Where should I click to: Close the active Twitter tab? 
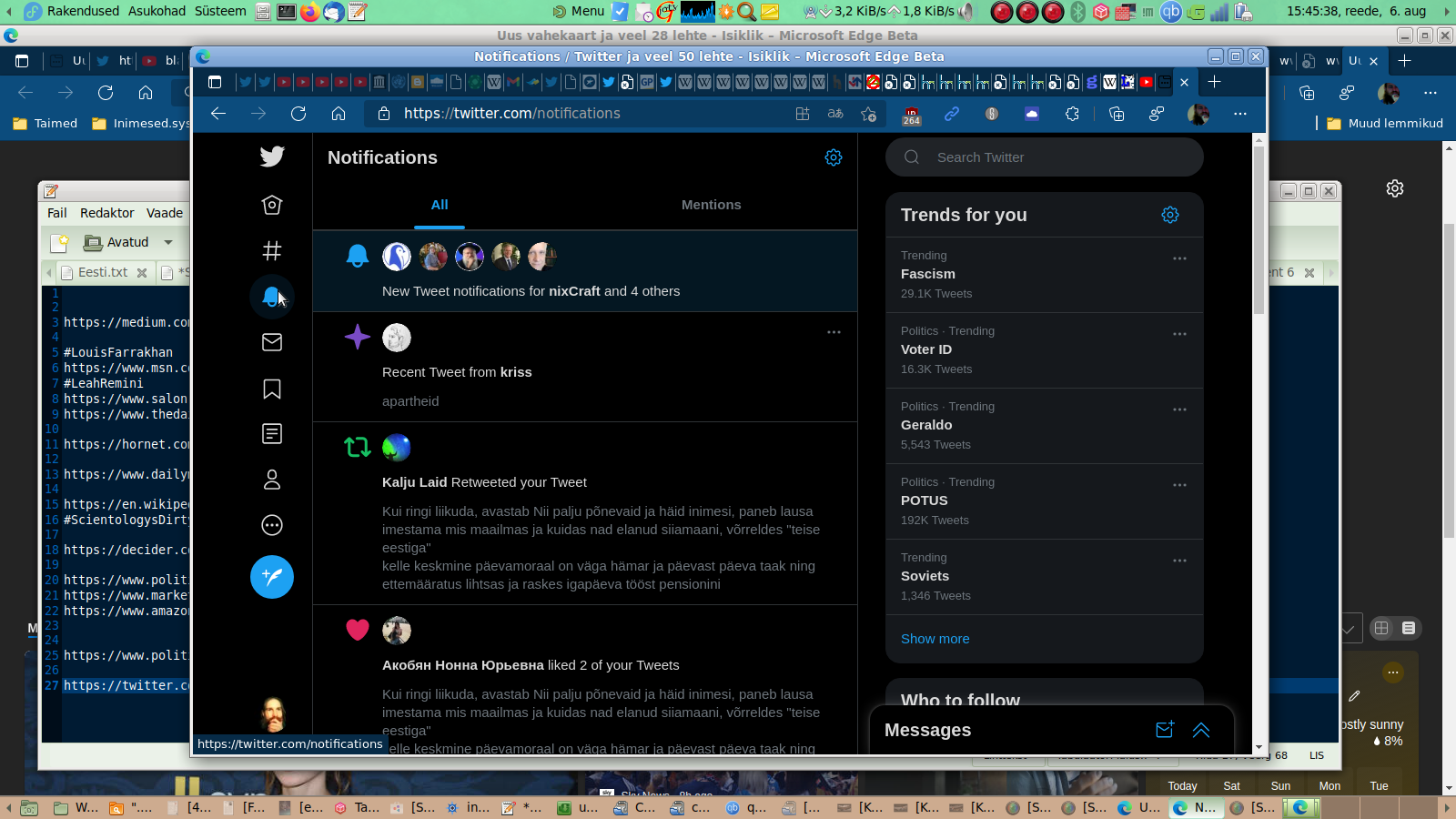coord(1184,82)
